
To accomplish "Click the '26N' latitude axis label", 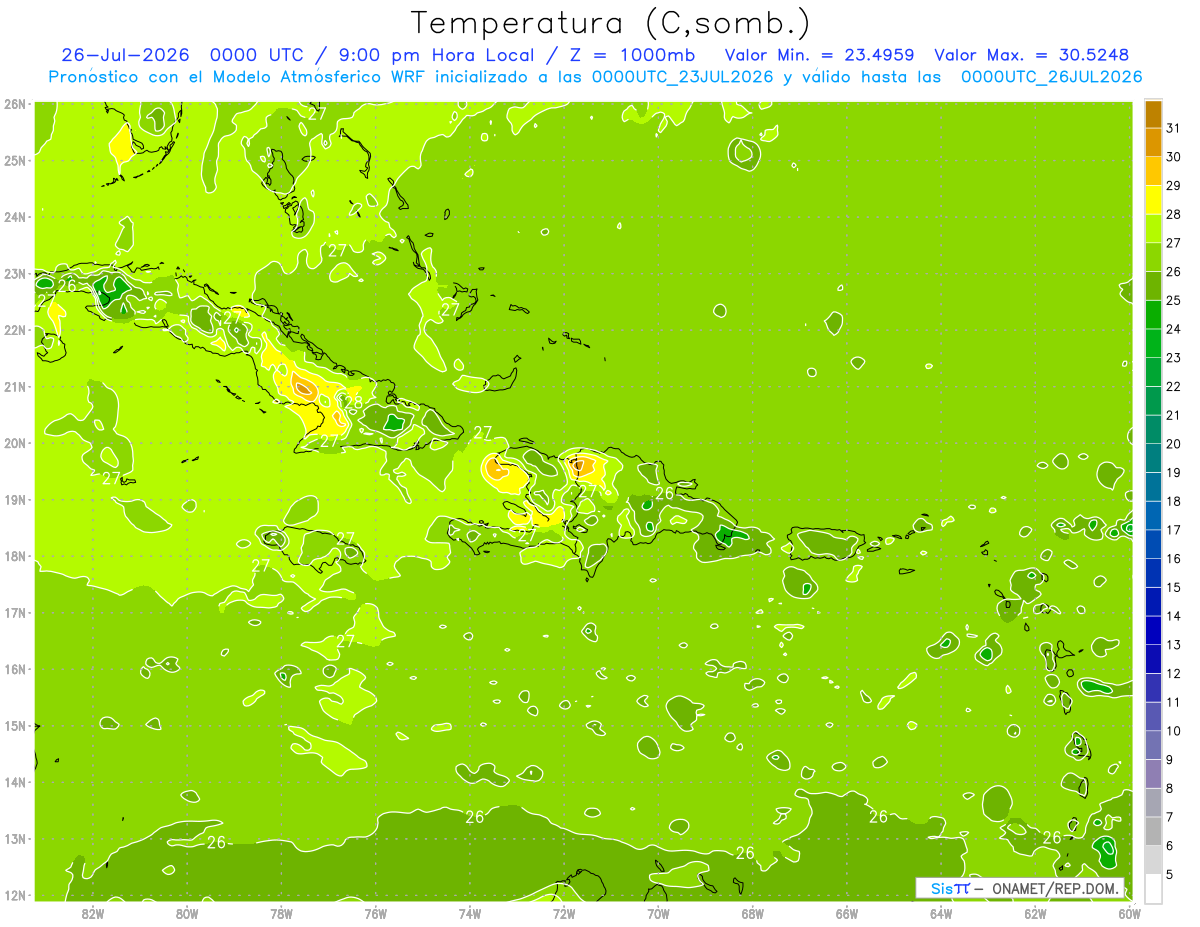I will [x=15, y=104].
